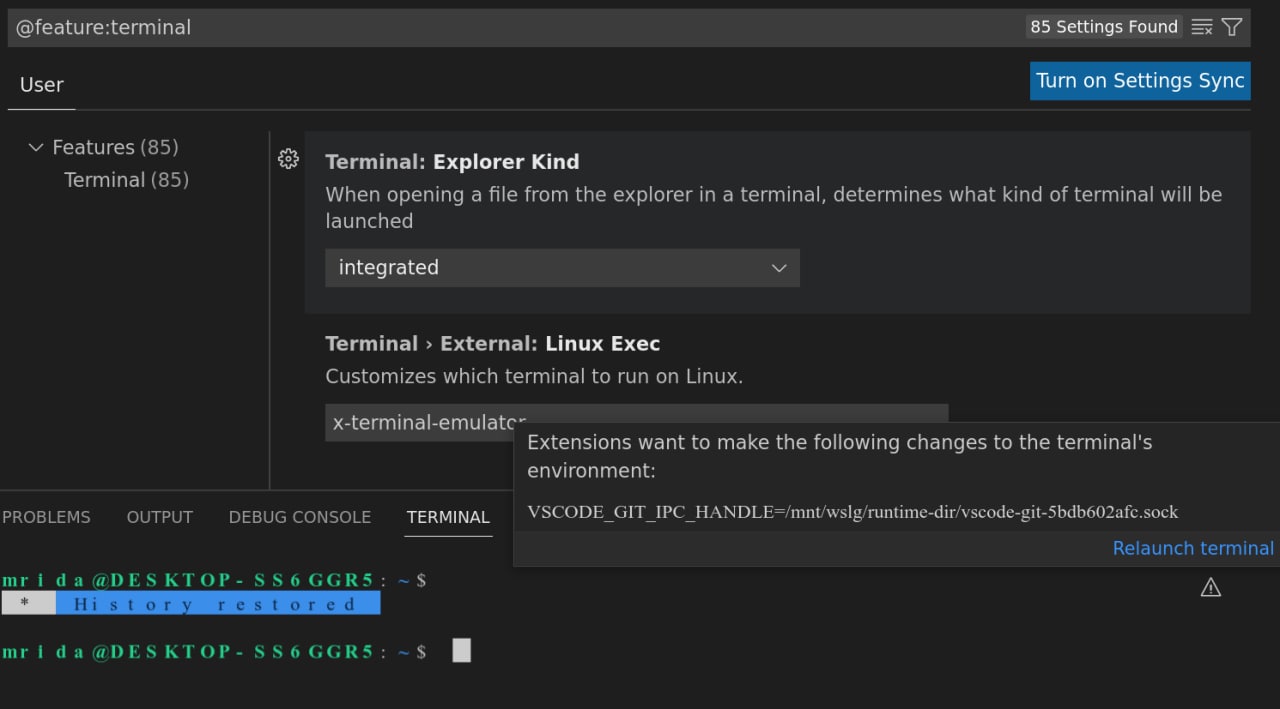The height and width of the screenshot is (709, 1280).
Task: Click the gear icon beside Explorer Kind
Action: click(x=288, y=159)
